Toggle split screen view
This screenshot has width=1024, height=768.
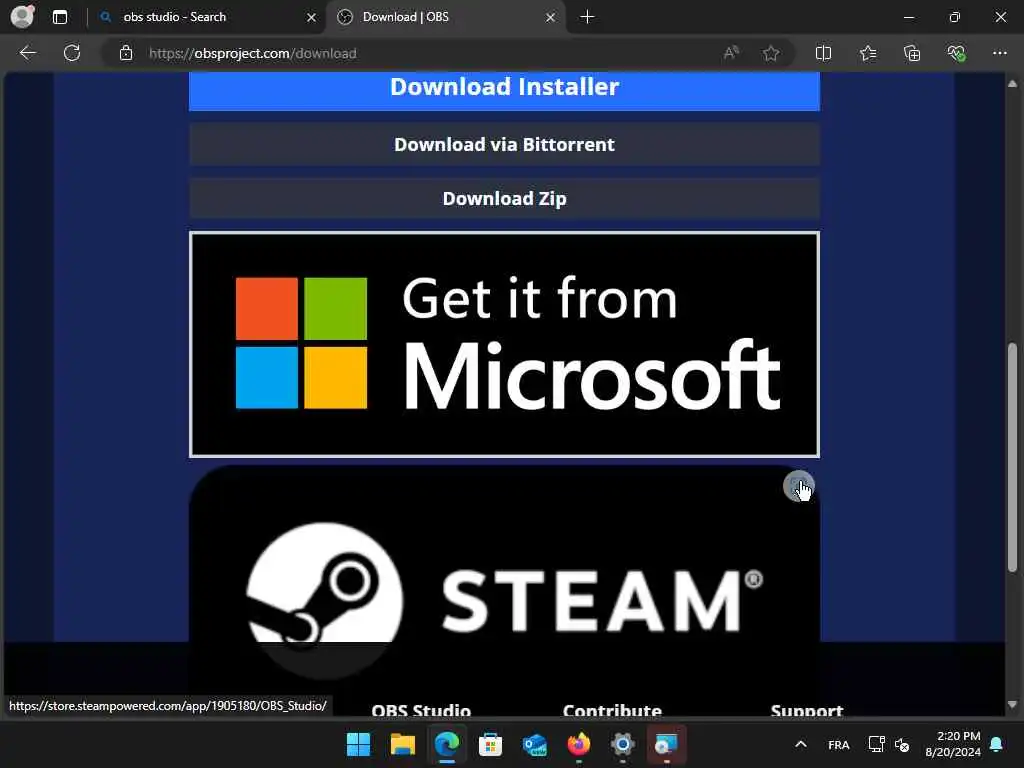[824, 53]
